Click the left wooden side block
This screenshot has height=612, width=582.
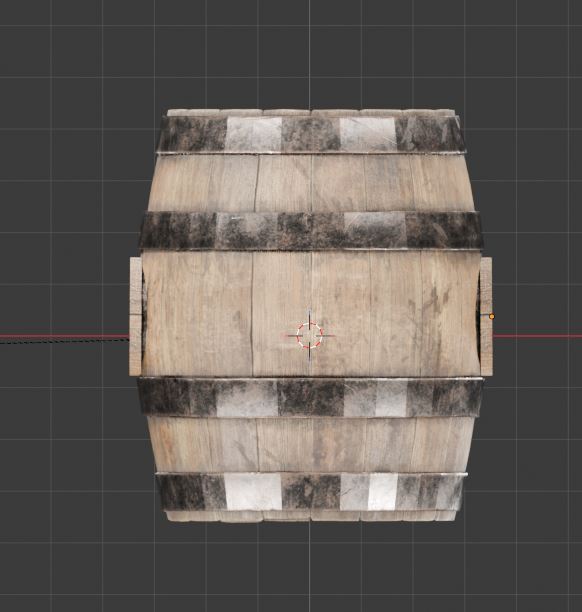[x=135, y=316]
